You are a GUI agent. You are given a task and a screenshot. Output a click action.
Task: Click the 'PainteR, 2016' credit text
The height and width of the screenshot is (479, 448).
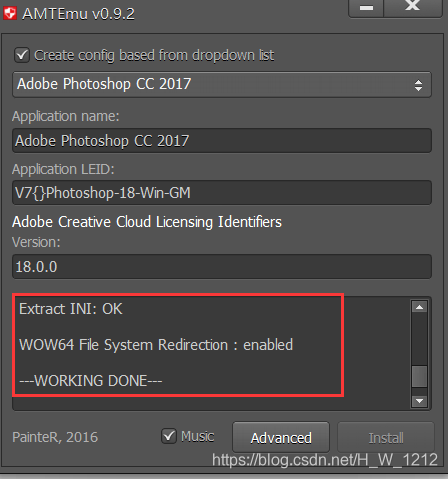pyautogui.click(x=55, y=437)
